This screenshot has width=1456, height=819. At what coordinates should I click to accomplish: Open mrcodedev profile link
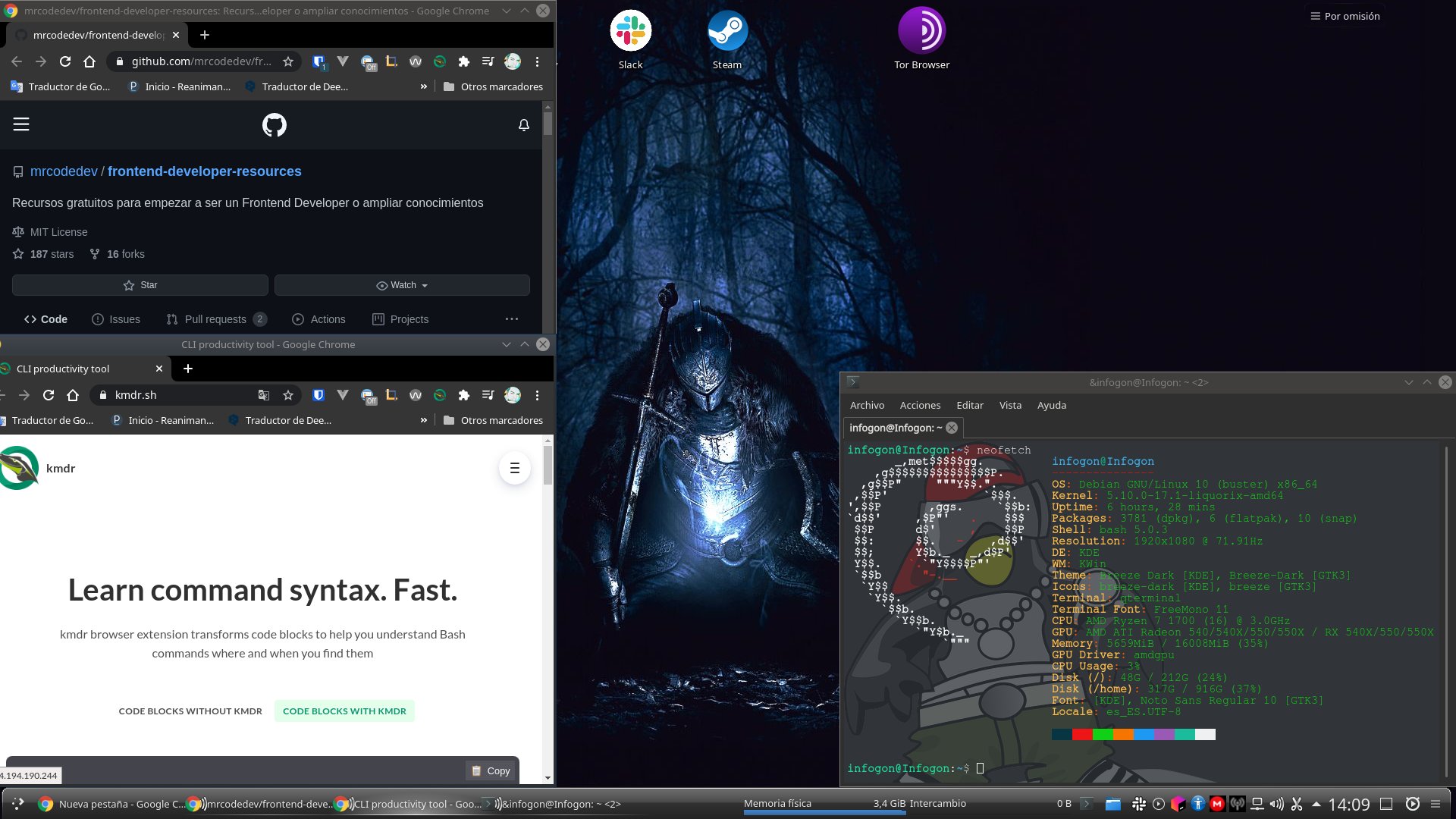(64, 171)
